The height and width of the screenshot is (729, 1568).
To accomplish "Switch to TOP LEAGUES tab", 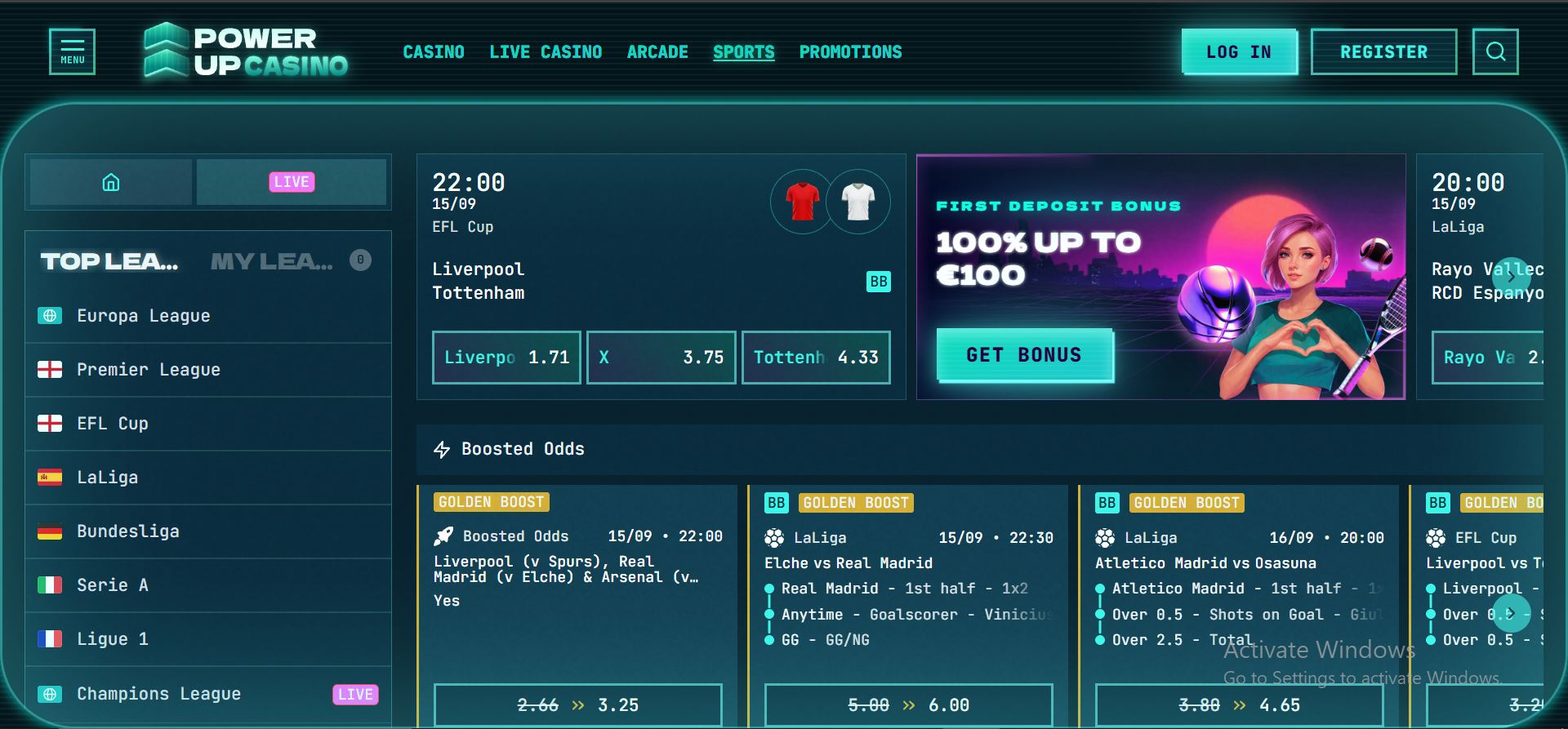I will 109,261.
